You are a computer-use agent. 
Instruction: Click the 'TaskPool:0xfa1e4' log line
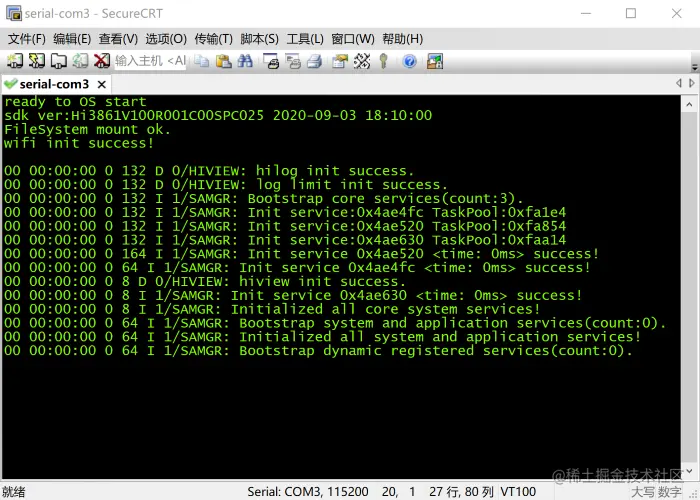point(285,212)
